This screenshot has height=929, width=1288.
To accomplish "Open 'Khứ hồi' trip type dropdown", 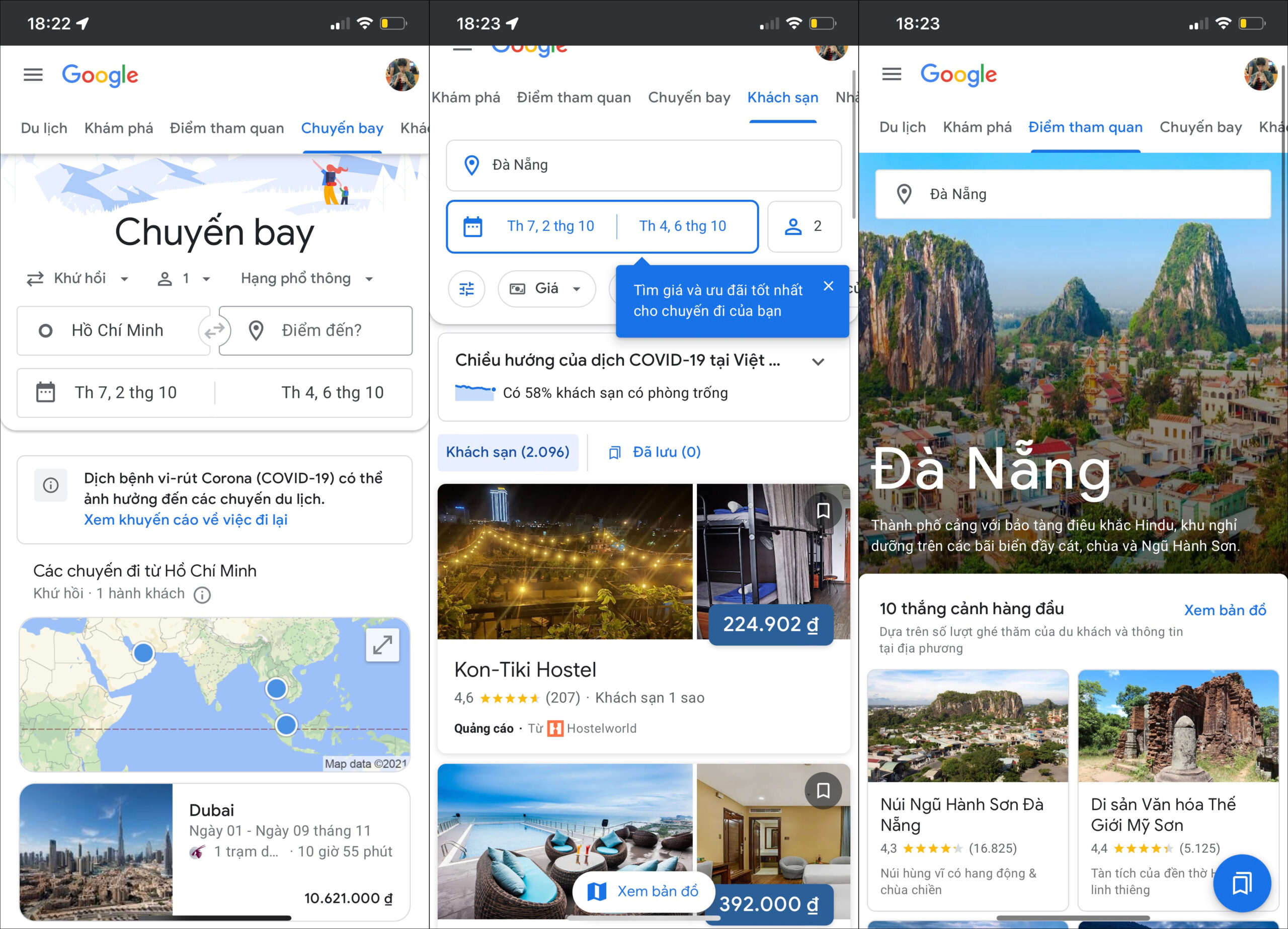I will pyautogui.click(x=78, y=278).
